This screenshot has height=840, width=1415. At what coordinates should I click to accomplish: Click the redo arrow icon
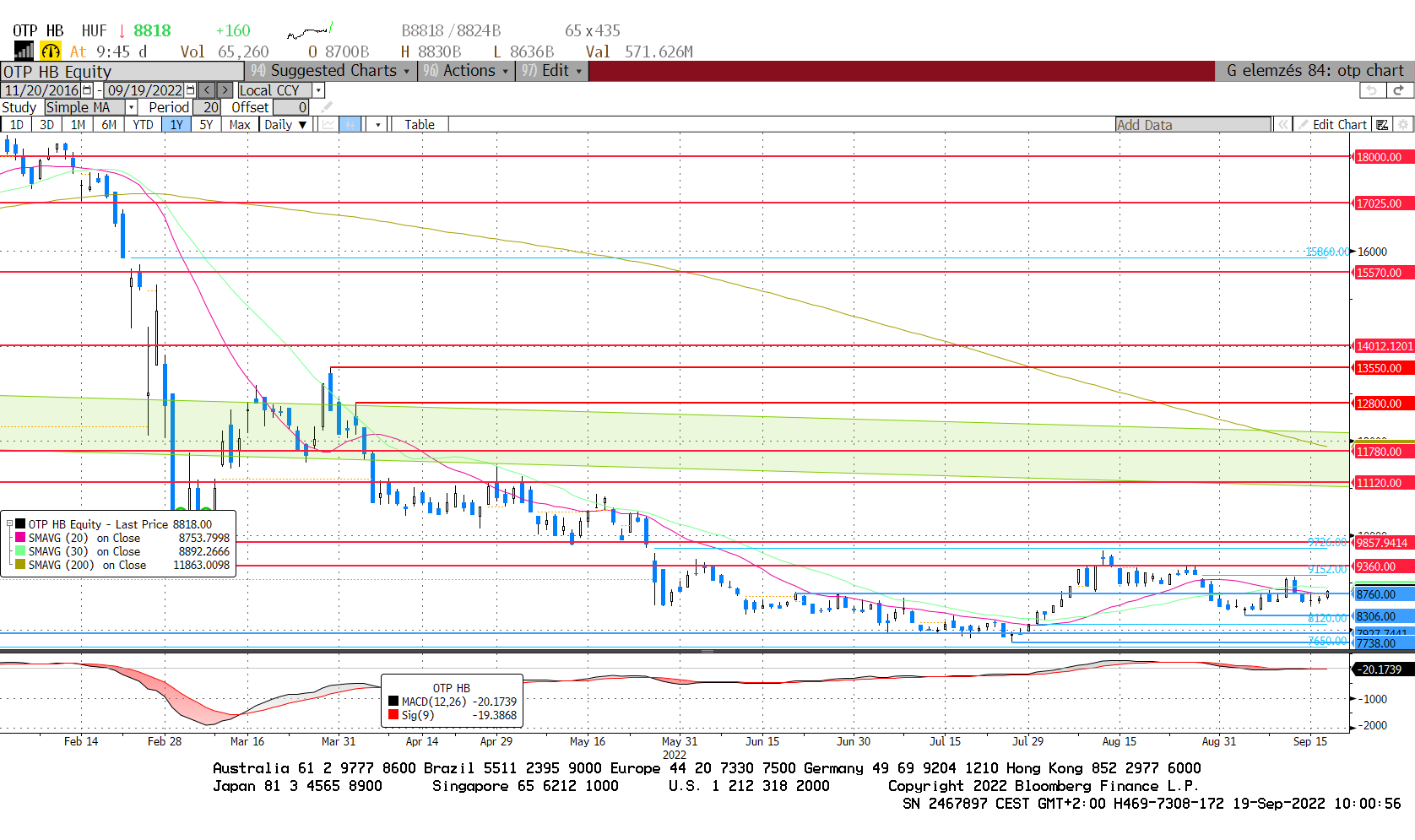pos(1399,89)
